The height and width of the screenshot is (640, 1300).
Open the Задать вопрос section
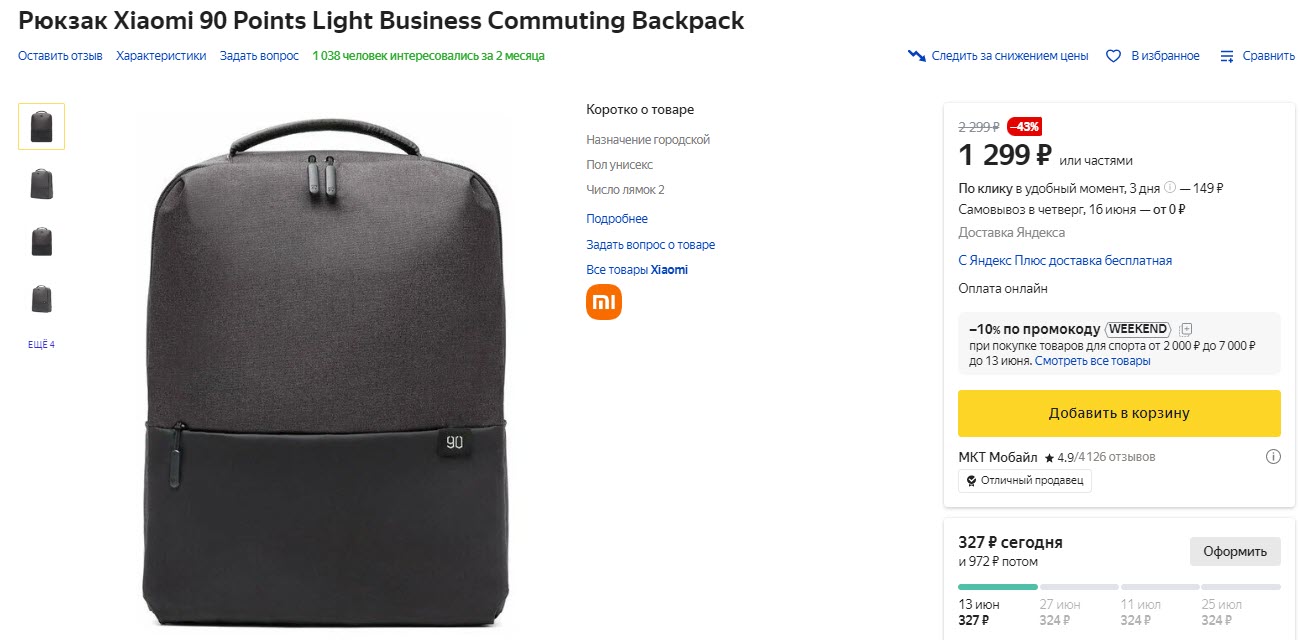tap(258, 56)
